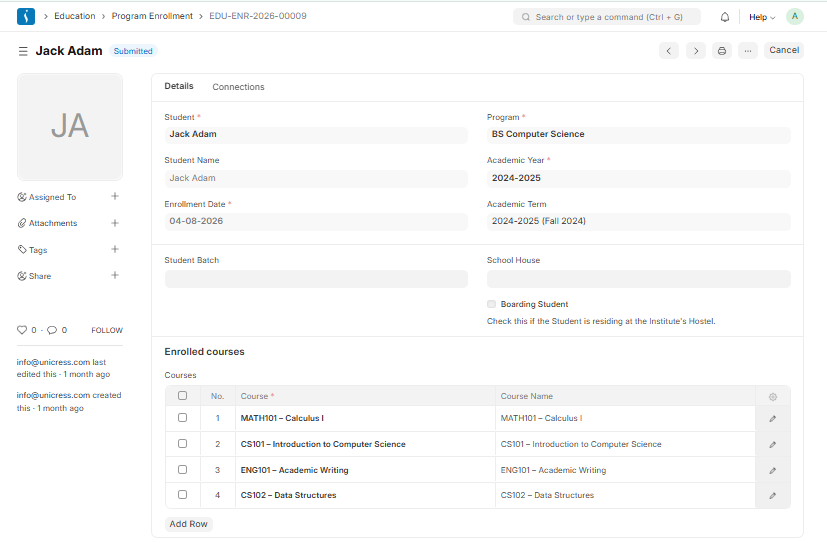This screenshot has height=543, width=827.
Task: Go to previous document arrow
Action: coord(669,51)
